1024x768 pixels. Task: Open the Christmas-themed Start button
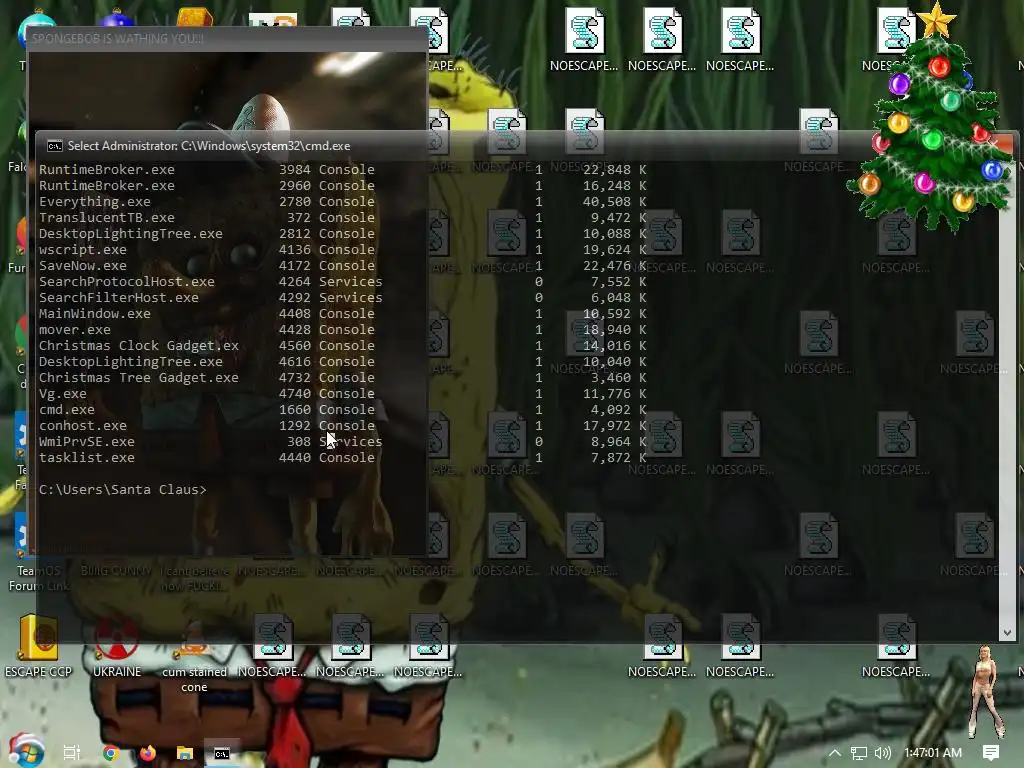[27, 750]
